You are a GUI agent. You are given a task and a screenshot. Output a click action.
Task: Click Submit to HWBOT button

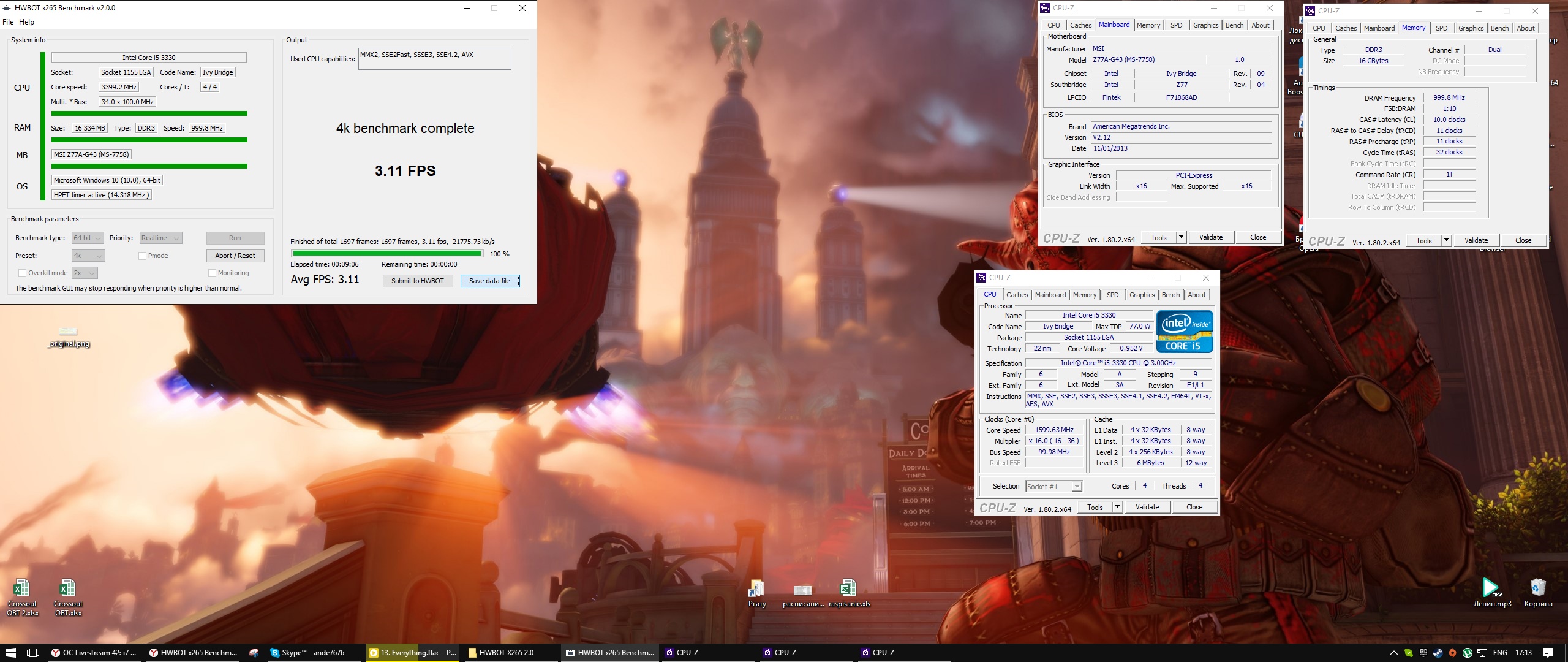[418, 281]
